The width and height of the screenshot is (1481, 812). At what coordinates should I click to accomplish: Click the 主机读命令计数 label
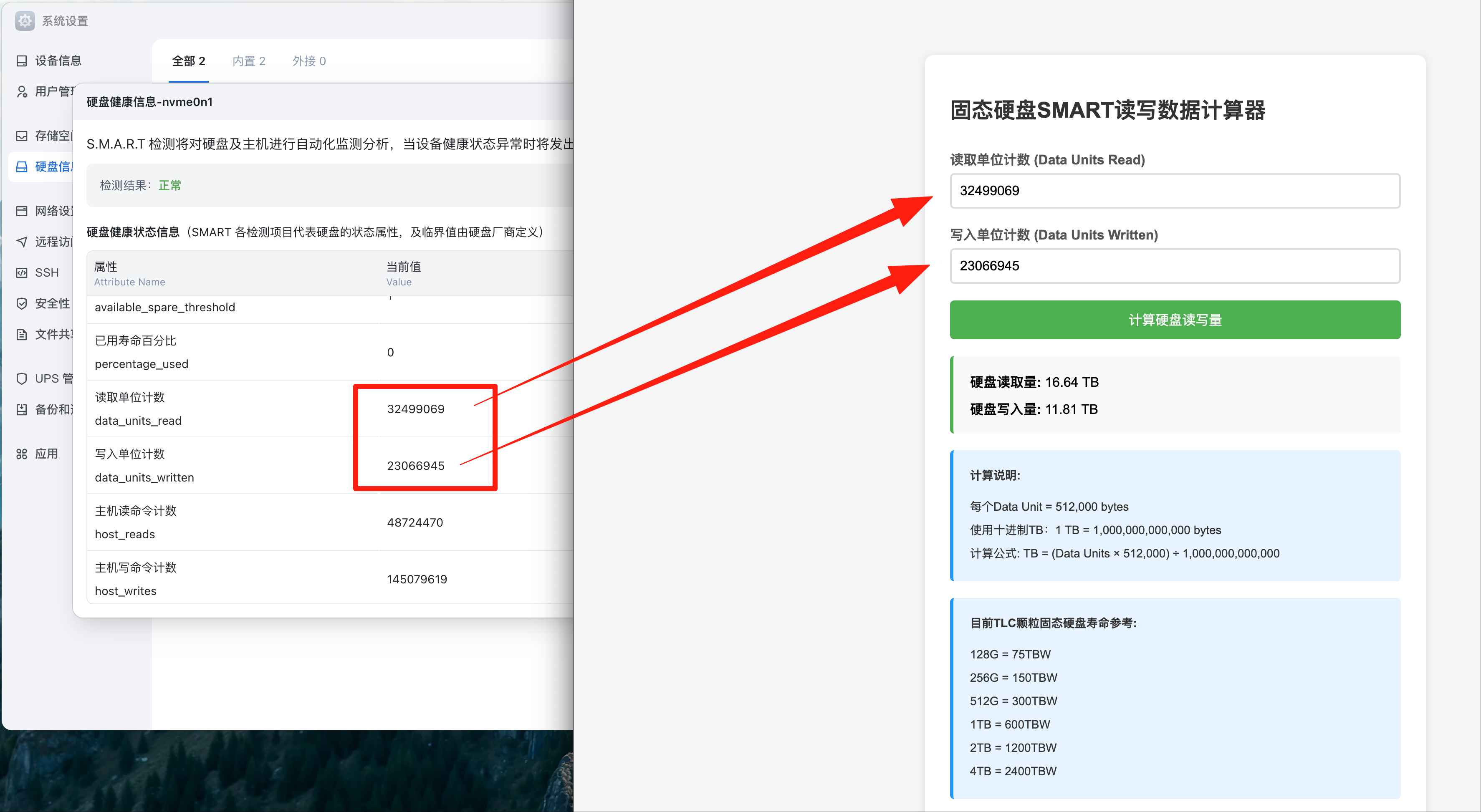point(136,511)
